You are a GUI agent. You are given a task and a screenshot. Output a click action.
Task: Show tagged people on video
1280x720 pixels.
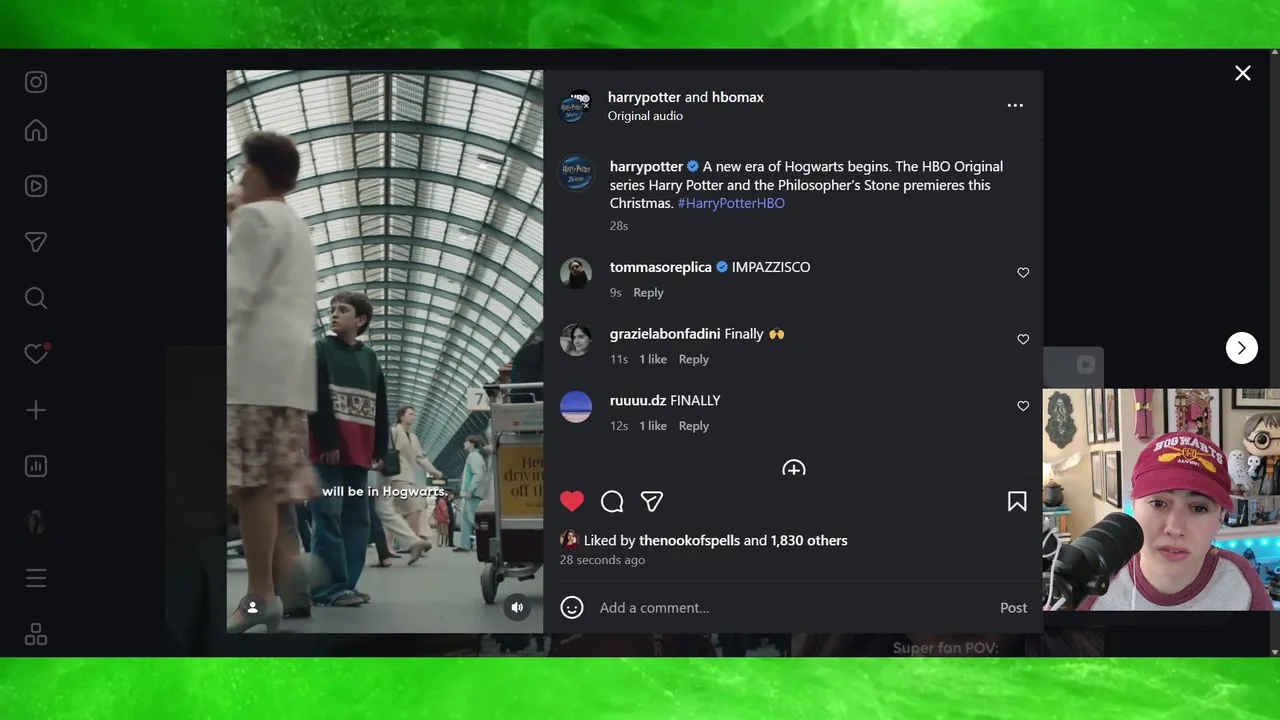coord(253,607)
